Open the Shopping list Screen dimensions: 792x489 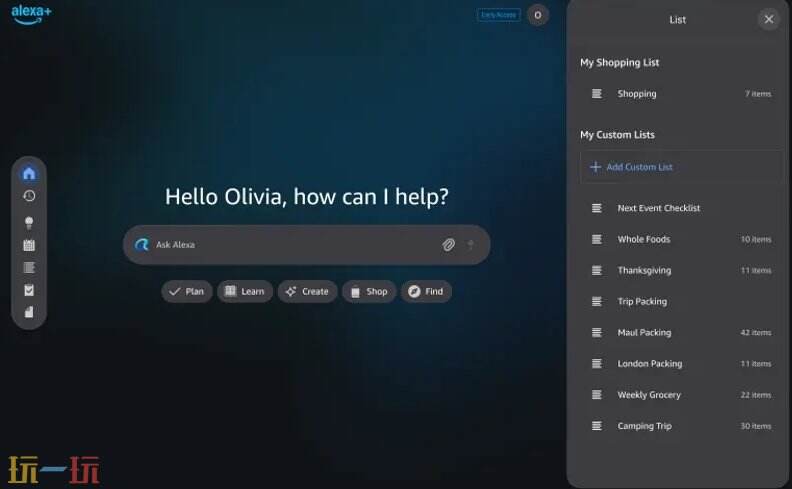click(681, 93)
